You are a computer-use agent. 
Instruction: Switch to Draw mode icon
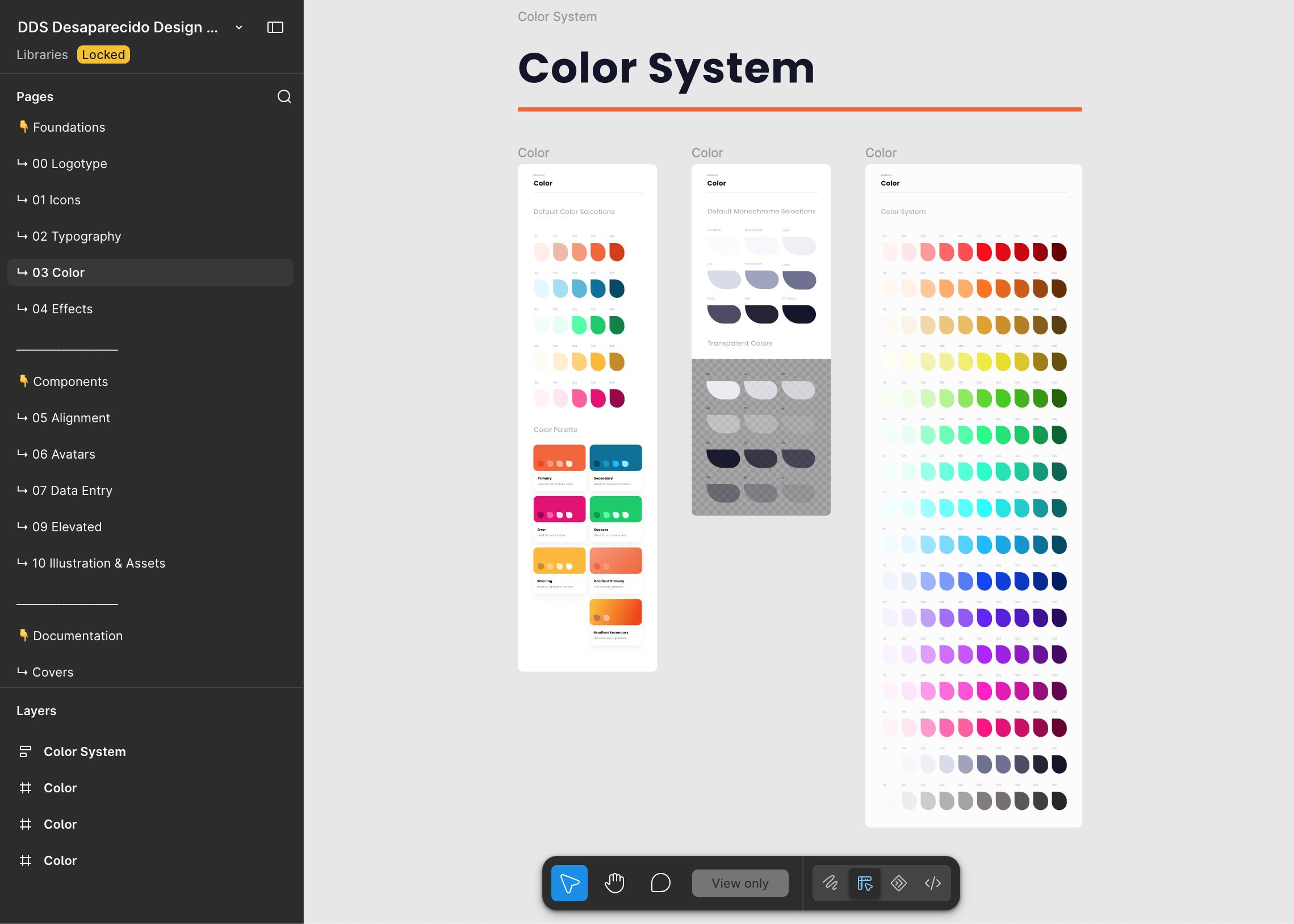[830, 883]
